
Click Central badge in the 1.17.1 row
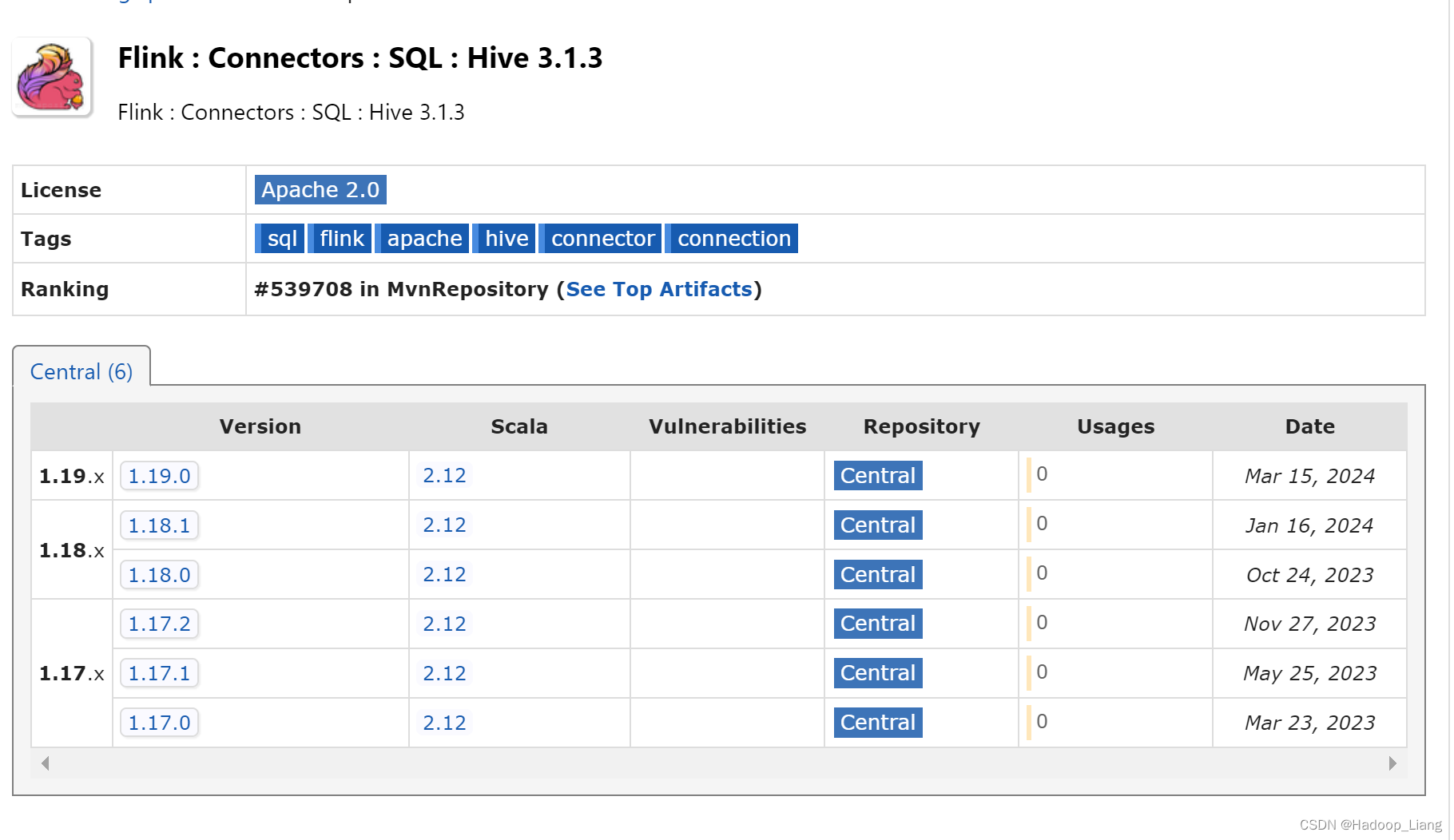click(x=878, y=673)
